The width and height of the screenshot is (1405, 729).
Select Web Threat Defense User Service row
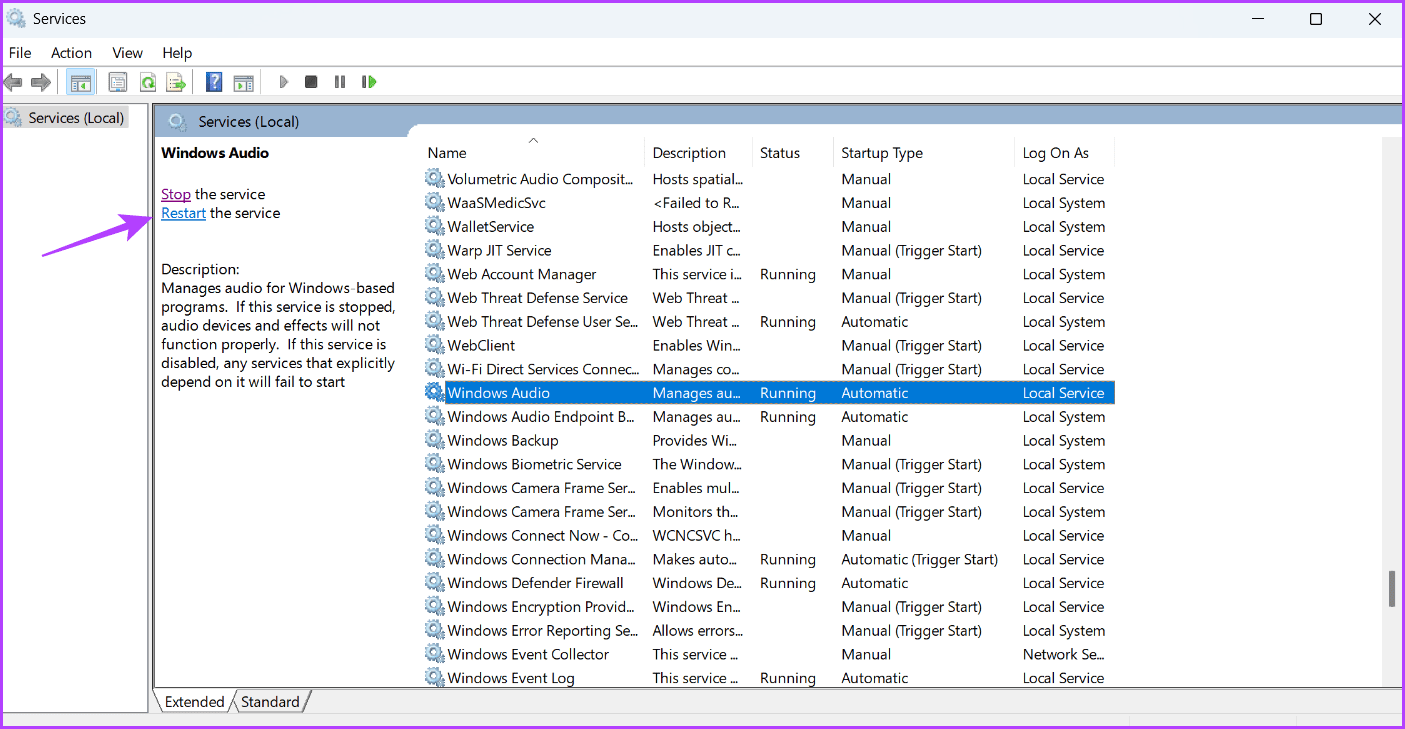click(x=768, y=322)
